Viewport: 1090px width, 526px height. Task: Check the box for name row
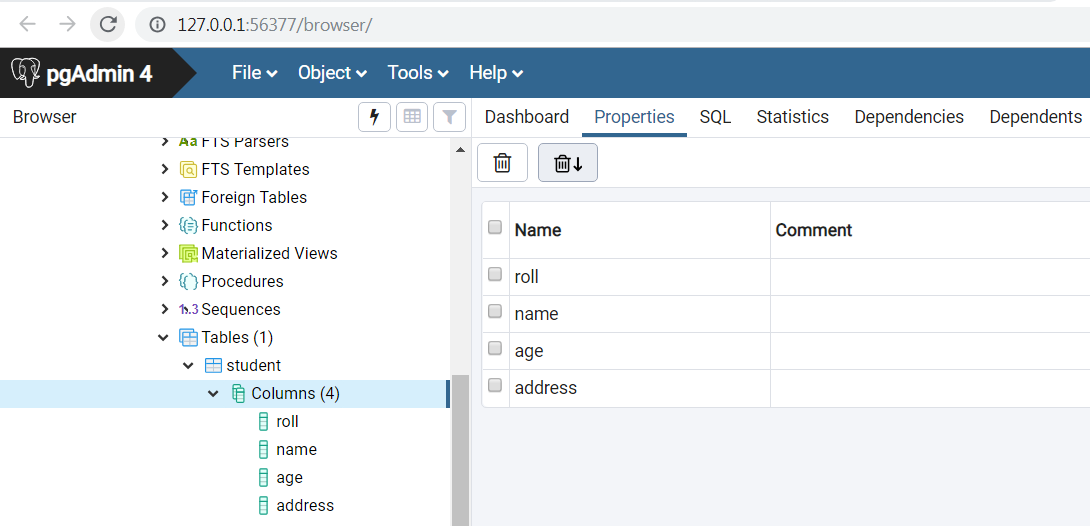click(495, 311)
